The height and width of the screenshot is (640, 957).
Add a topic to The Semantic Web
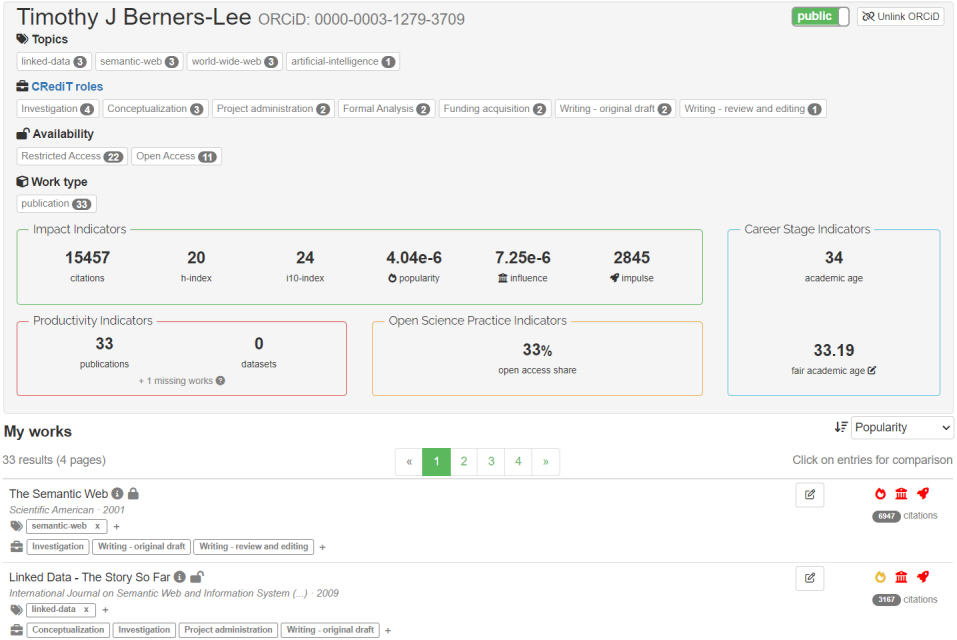tap(117, 527)
